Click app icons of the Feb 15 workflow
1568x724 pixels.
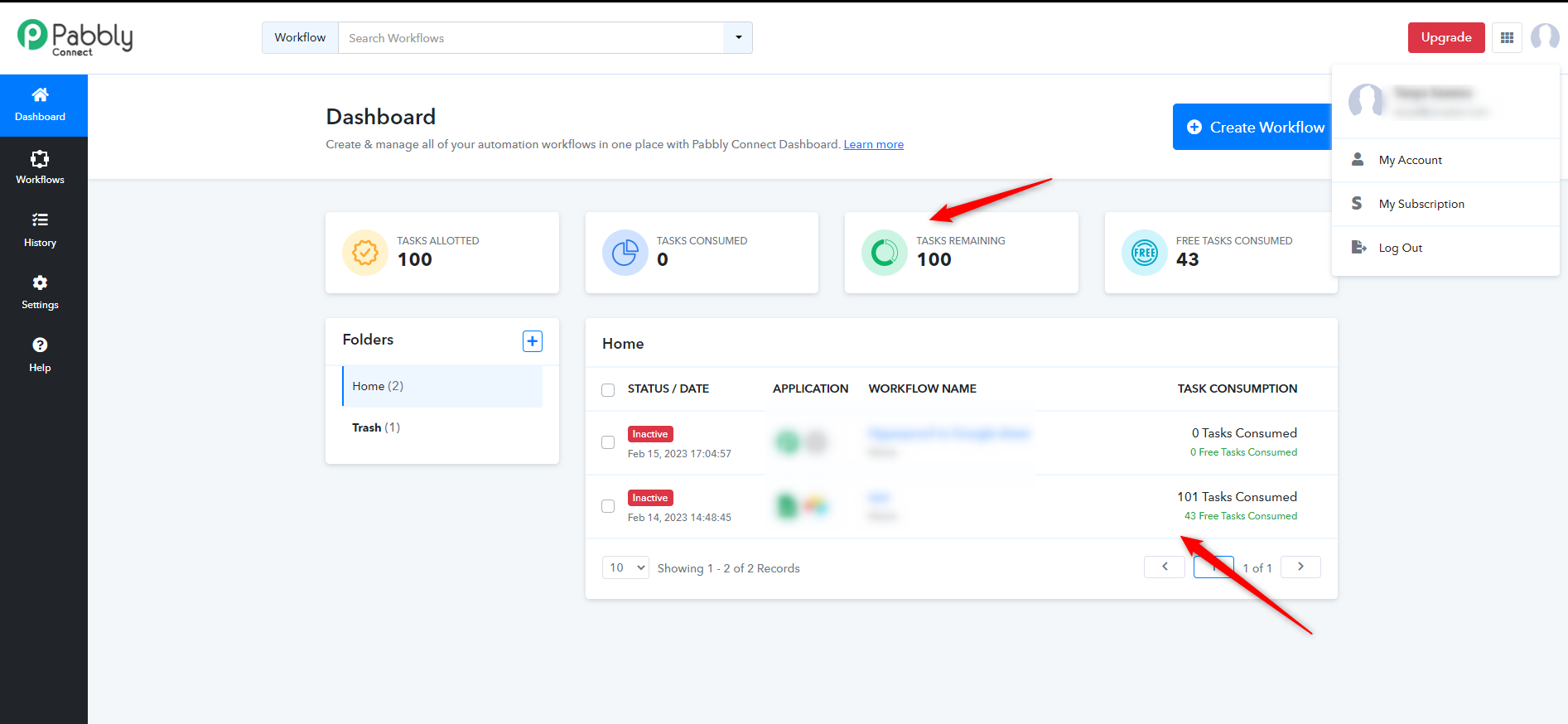click(x=802, y=442)
